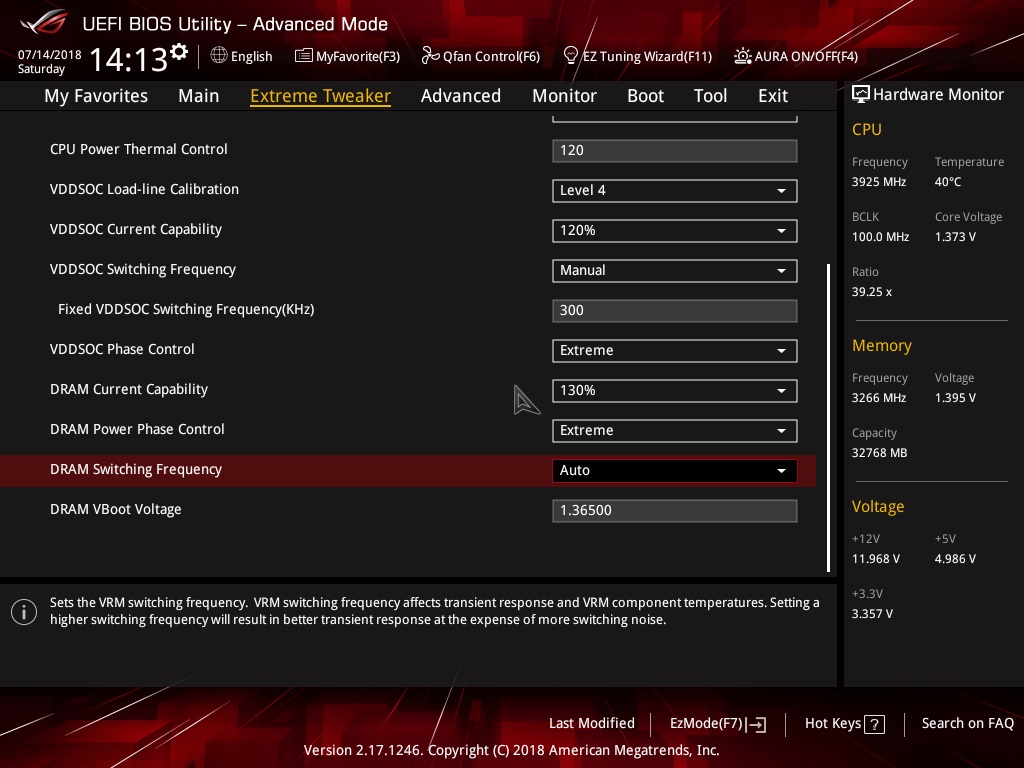The height and width of the screenshot is (768, 1024).
Task: Click the AURA ON/OFF light icon
Action: [743, 56]
